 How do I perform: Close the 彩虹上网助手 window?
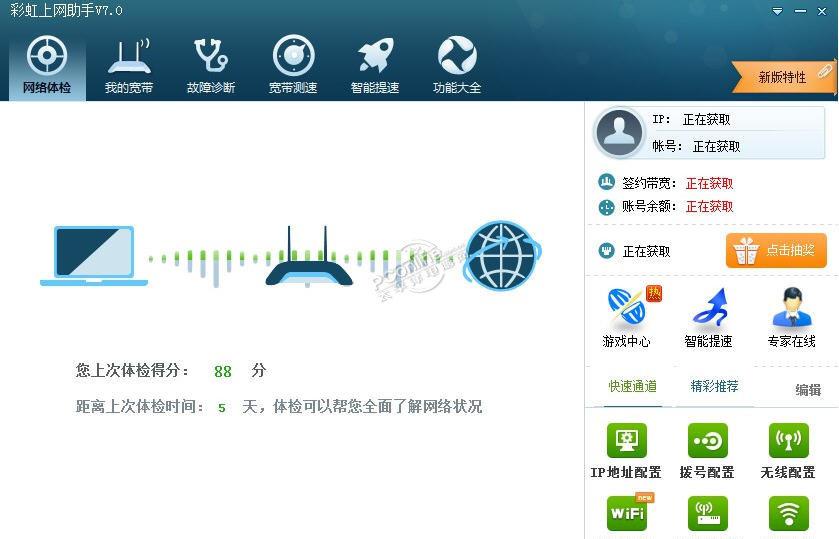coord(822,11)
